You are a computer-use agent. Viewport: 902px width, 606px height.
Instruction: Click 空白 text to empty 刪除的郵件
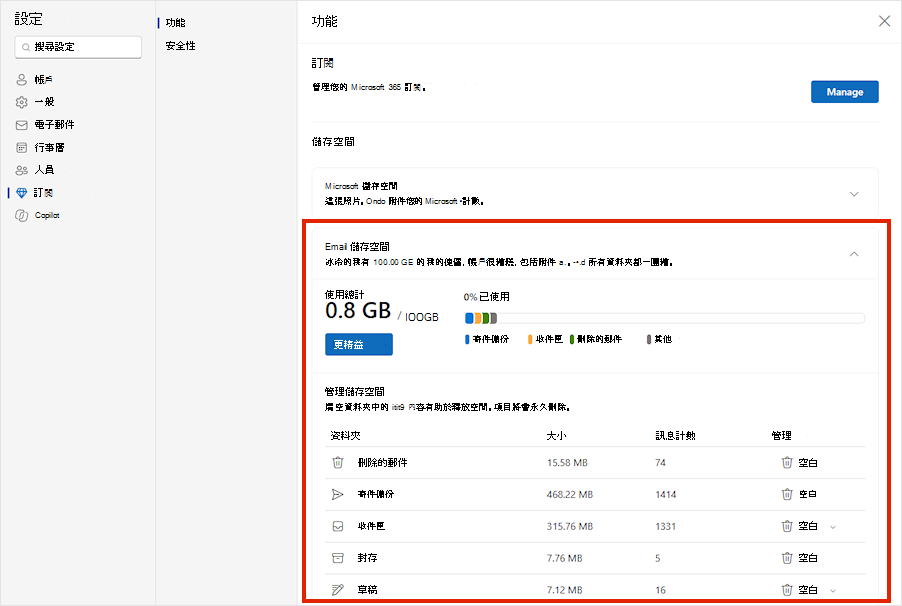point(808,463)
